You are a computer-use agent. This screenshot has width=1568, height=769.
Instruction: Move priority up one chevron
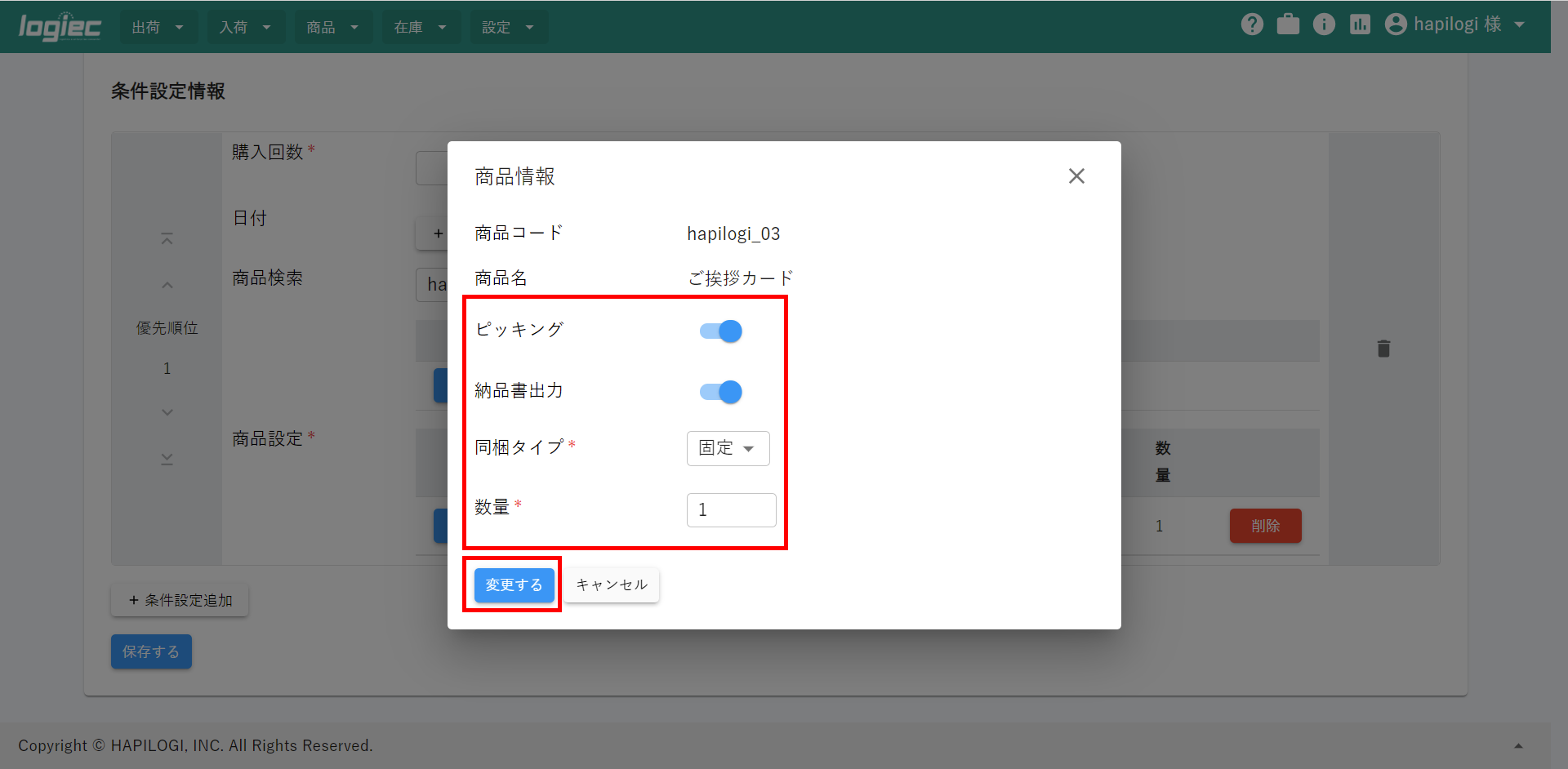click(167, 285)
